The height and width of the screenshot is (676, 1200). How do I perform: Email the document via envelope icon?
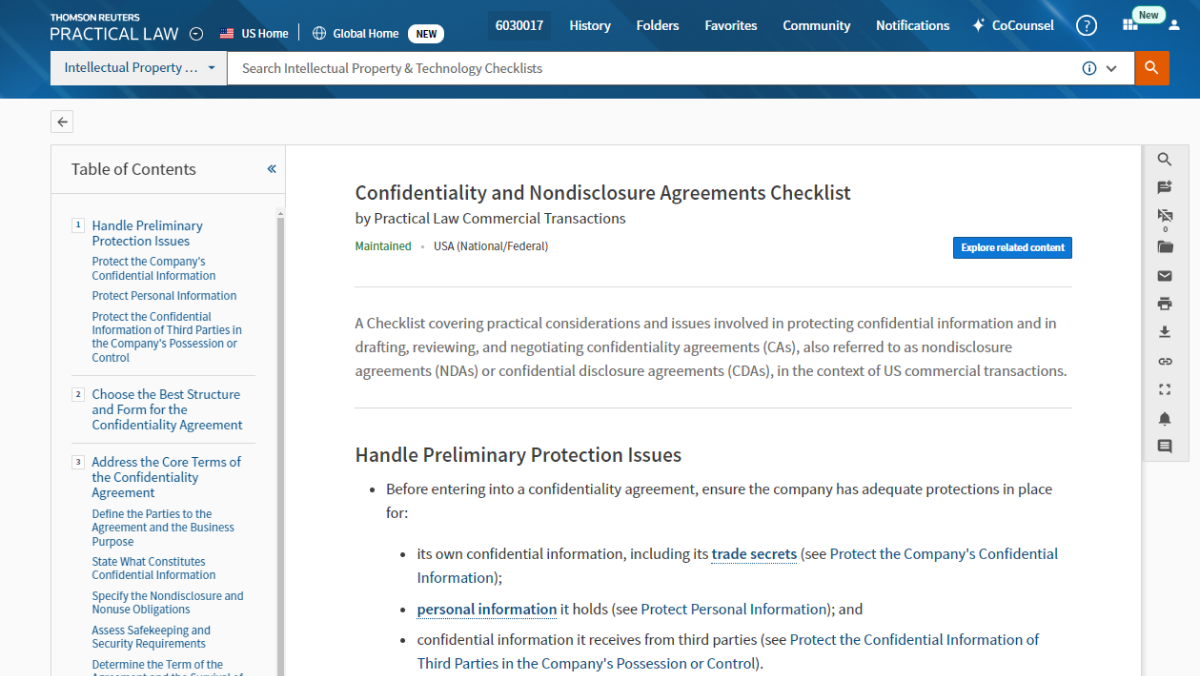click(1164, 276)
